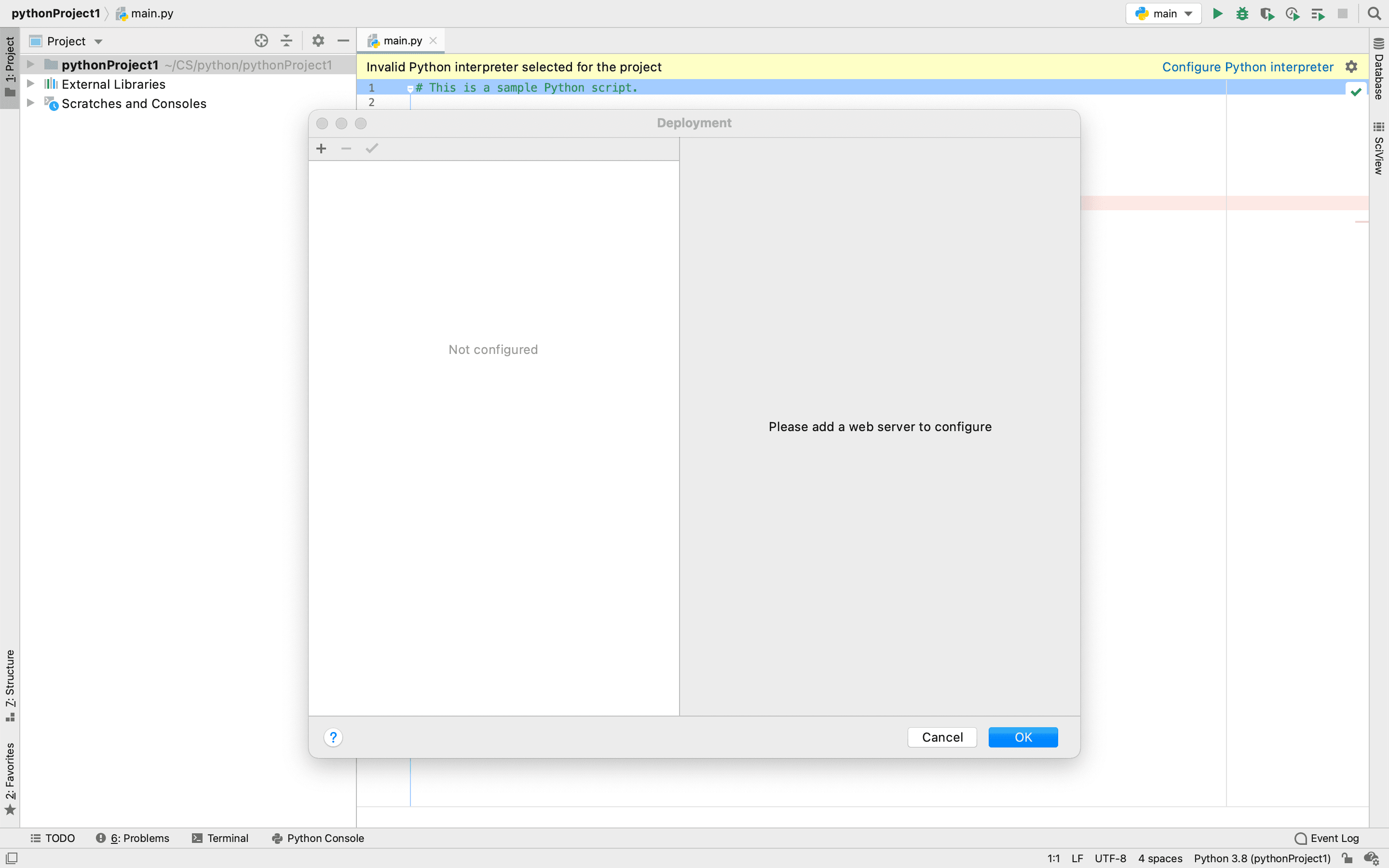Click the Python debugger icon
Image resolution: width=1389 pixels, height=868 pixels.
pyautogui.click(x=1242, y=13)
